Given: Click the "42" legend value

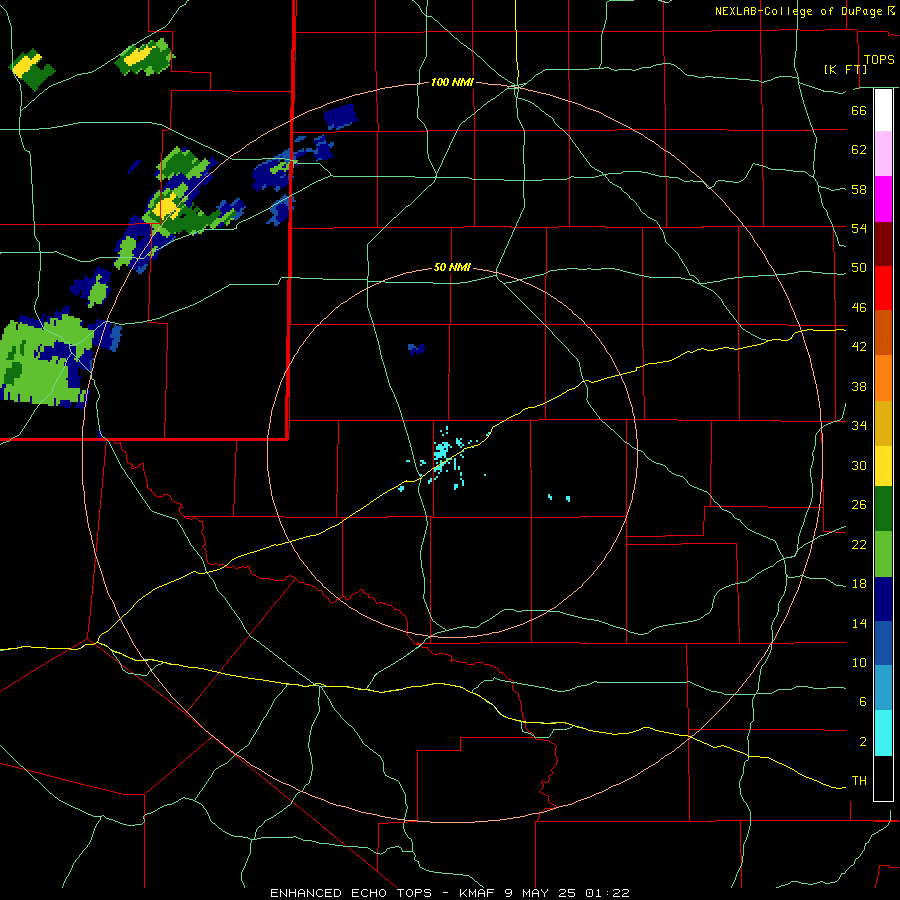Looking at the screenshot, I should 859,347.
